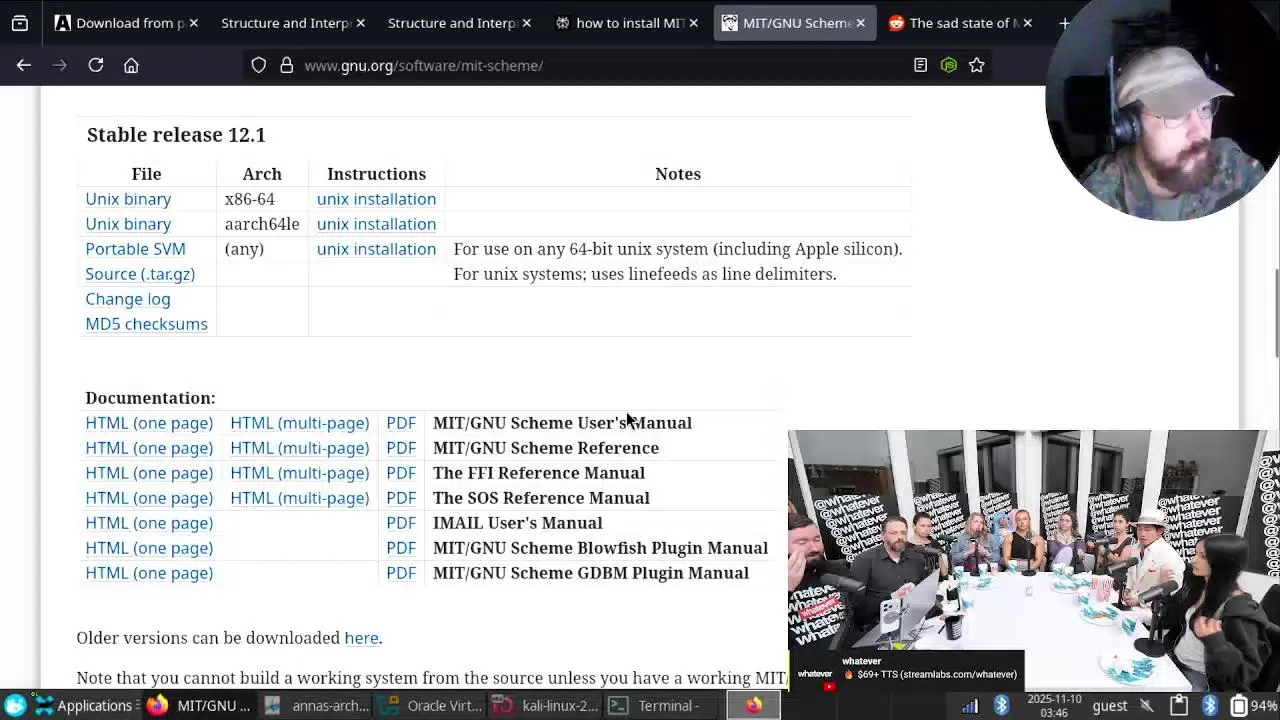
Task: Close the 'how to install MIT' tab
Action: coord(693,23)
